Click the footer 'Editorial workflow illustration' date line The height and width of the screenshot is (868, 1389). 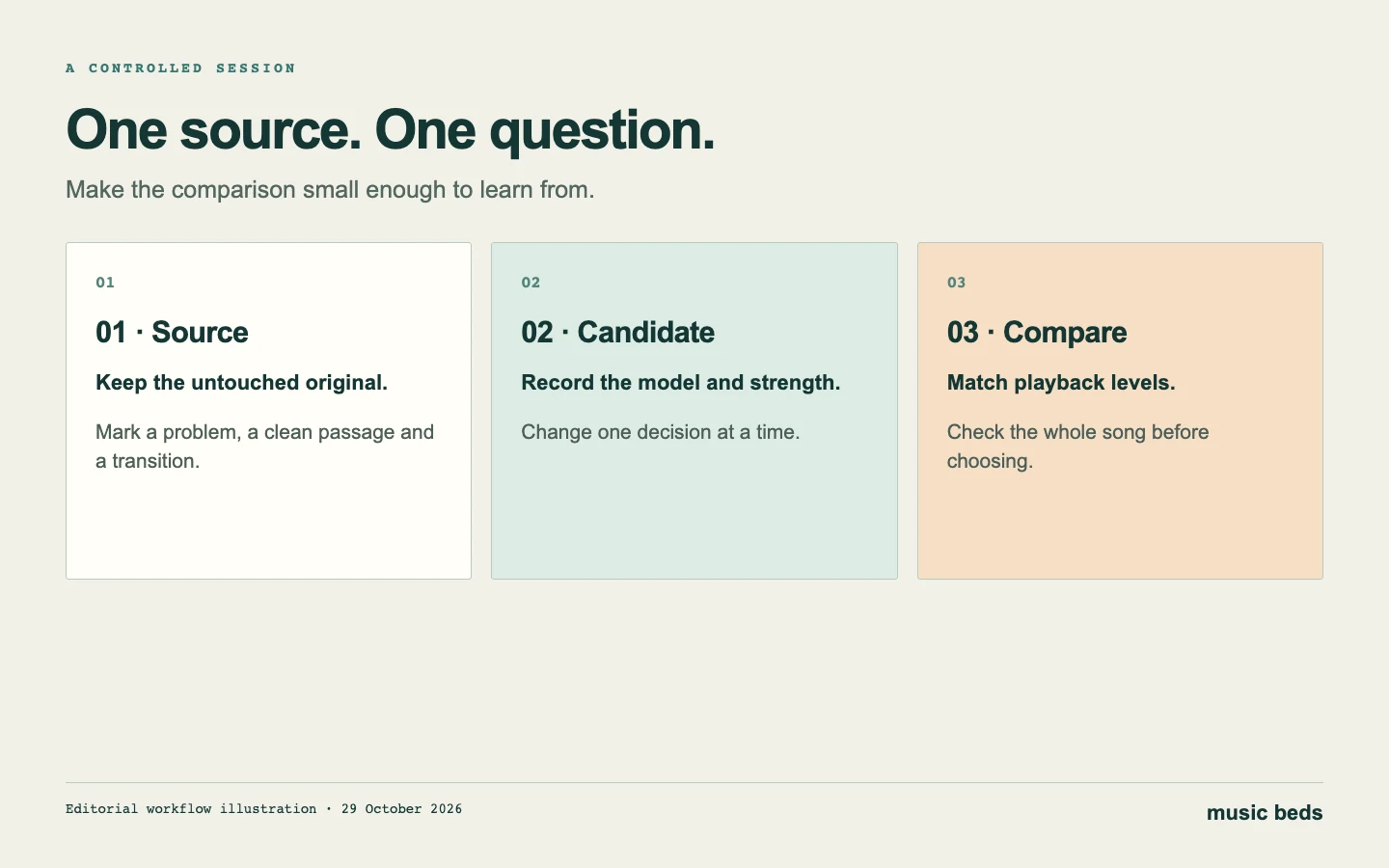coord(263,809)
